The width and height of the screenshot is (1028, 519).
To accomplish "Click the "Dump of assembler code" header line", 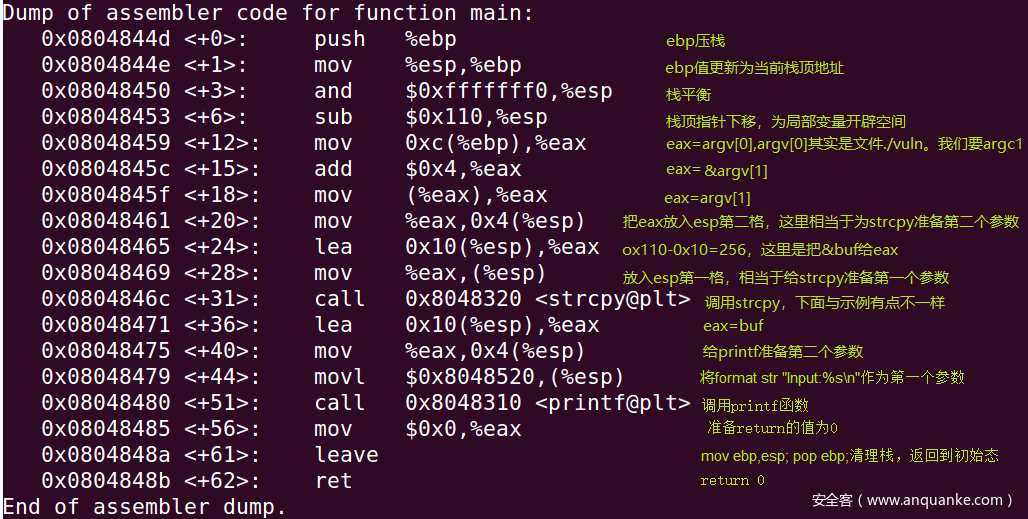I will (x=268, y=13).
